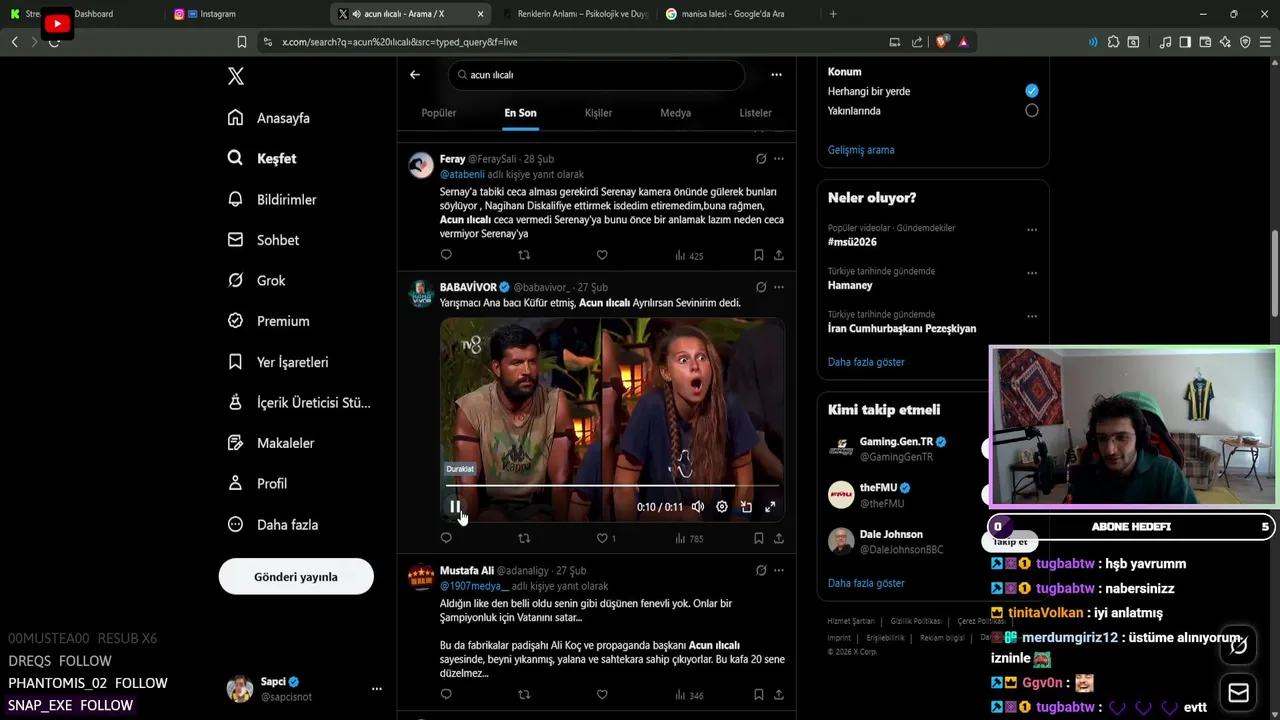Viewport: 1280px width, 720px height.
Task: Pause the playing tweet video
Action: 455,507
